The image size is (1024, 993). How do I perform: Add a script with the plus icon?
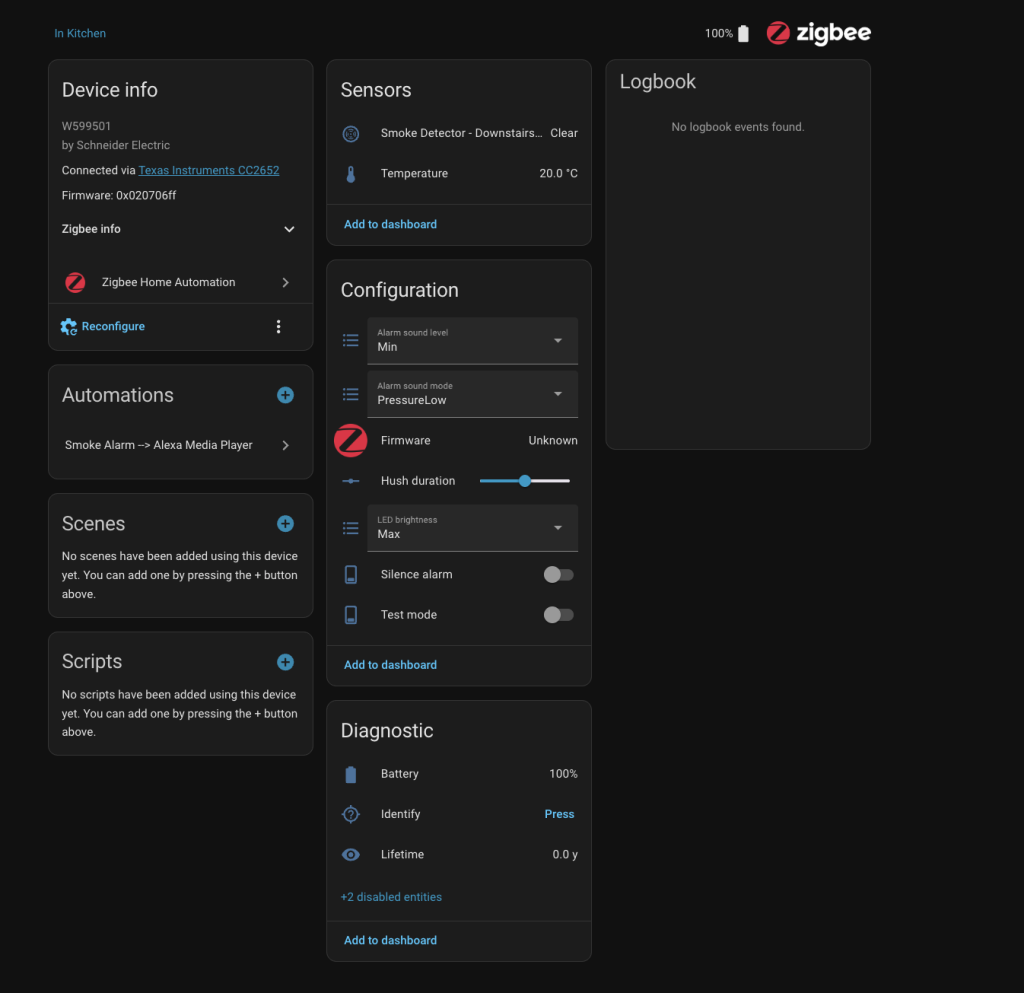[x=285, y=662]
